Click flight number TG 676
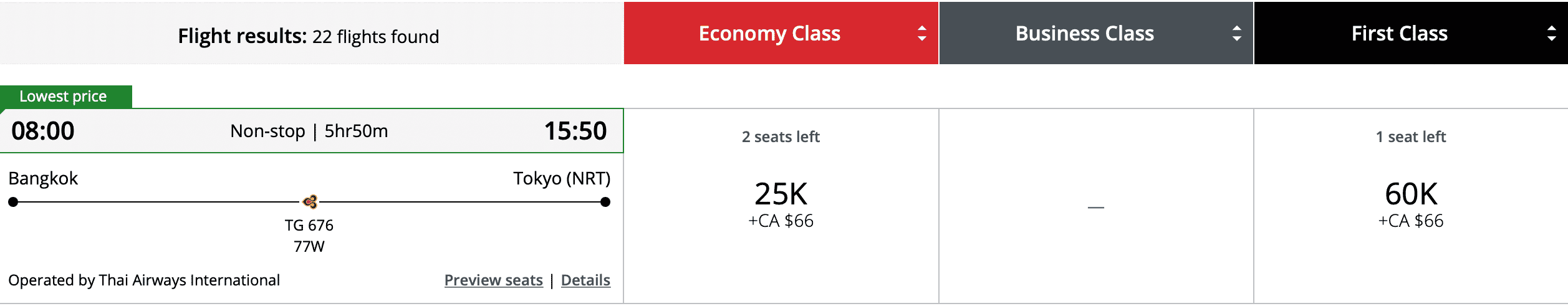This screenshot has height=306, width=1568. pos(309,225)
